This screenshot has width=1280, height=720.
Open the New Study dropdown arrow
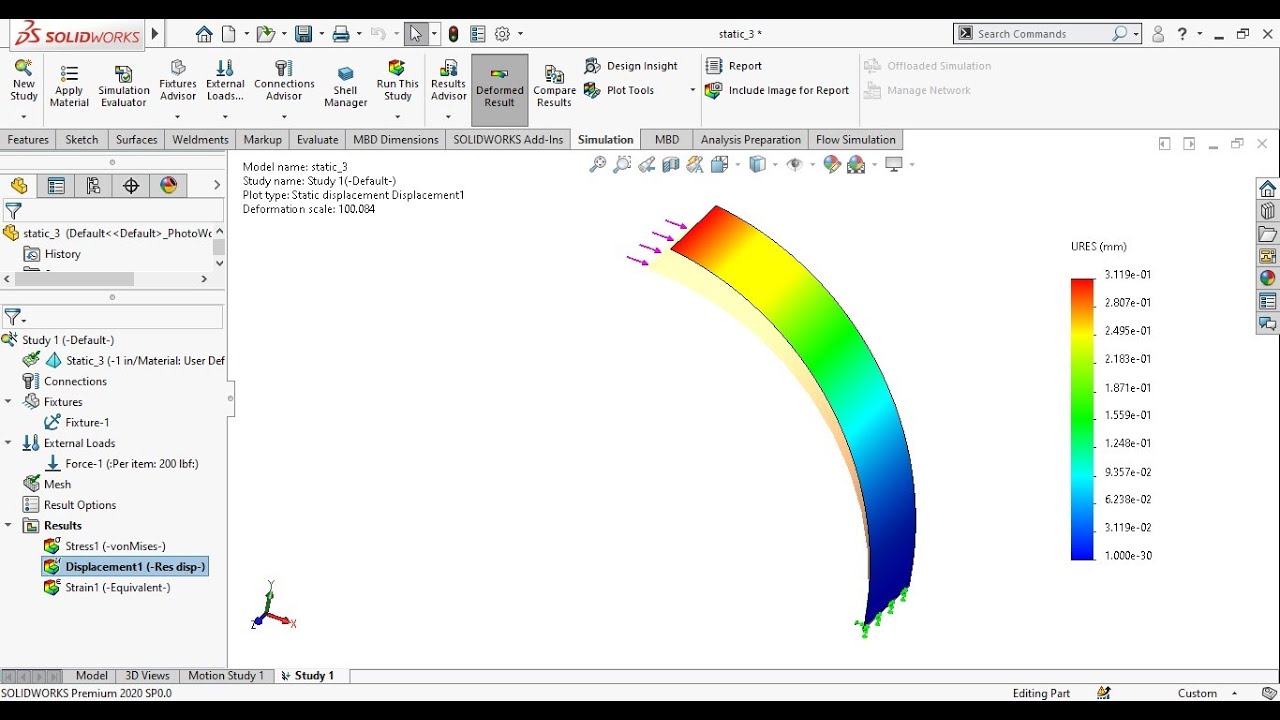24,116
